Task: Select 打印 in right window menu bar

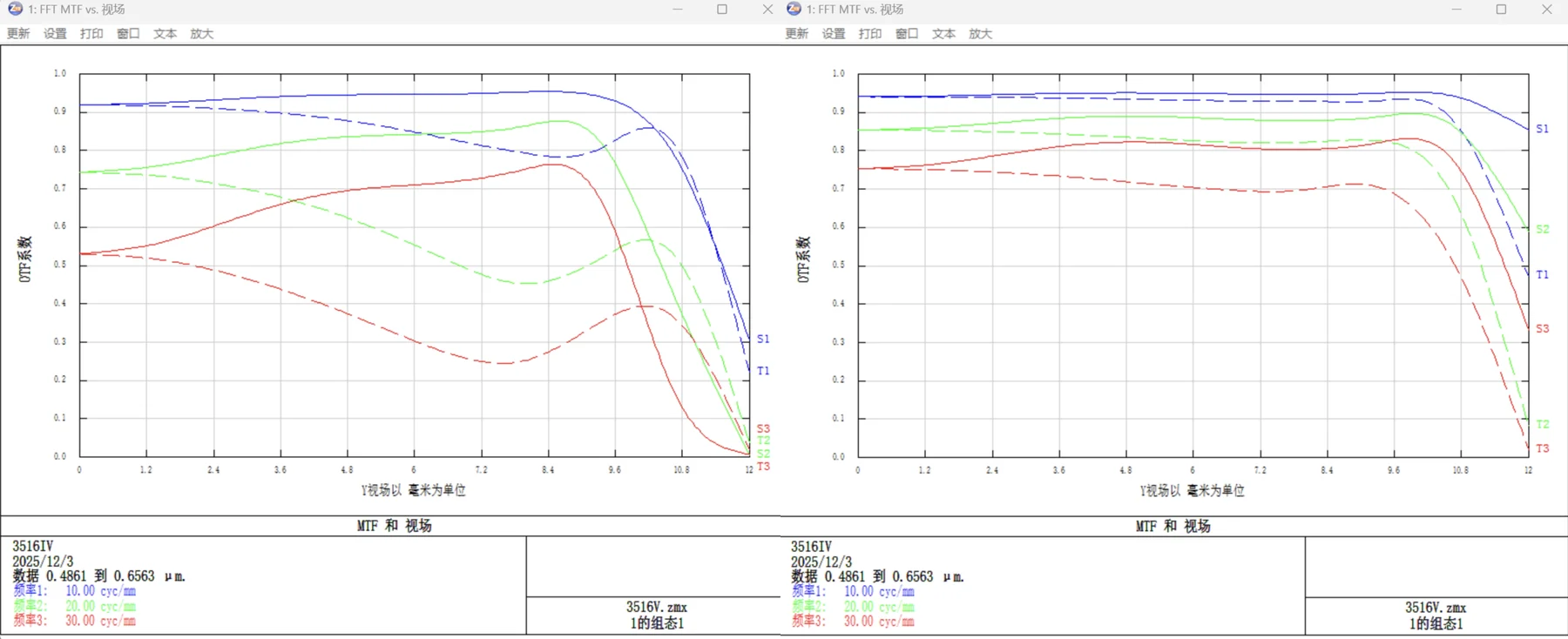Action: click(x=870, y=33)
